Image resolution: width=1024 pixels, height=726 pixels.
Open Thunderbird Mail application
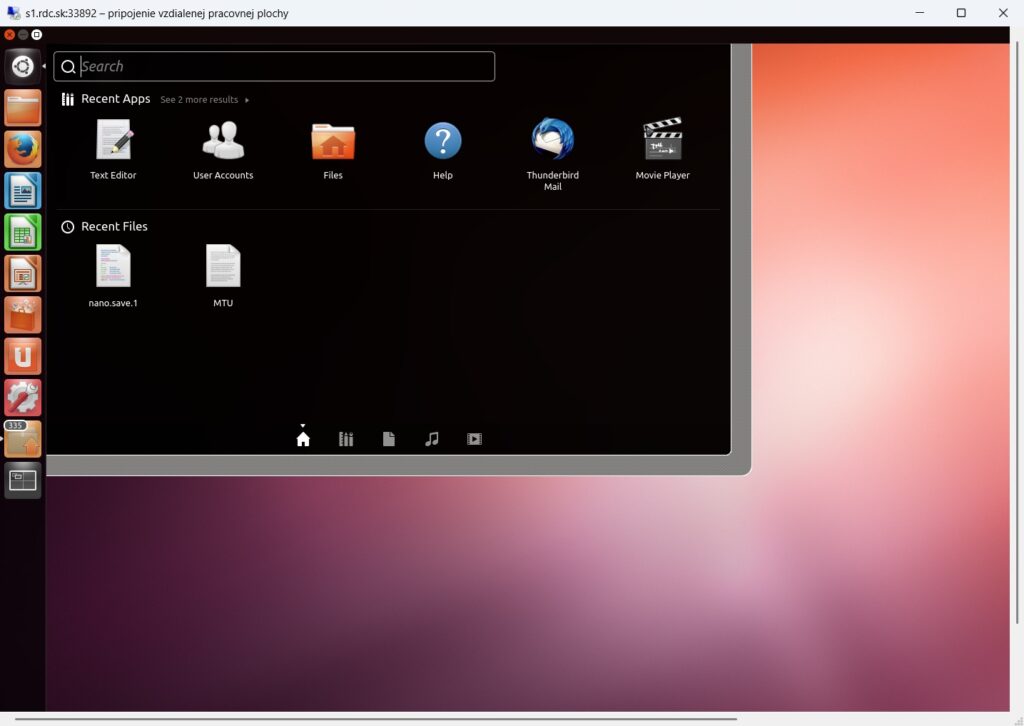point(553,140)
